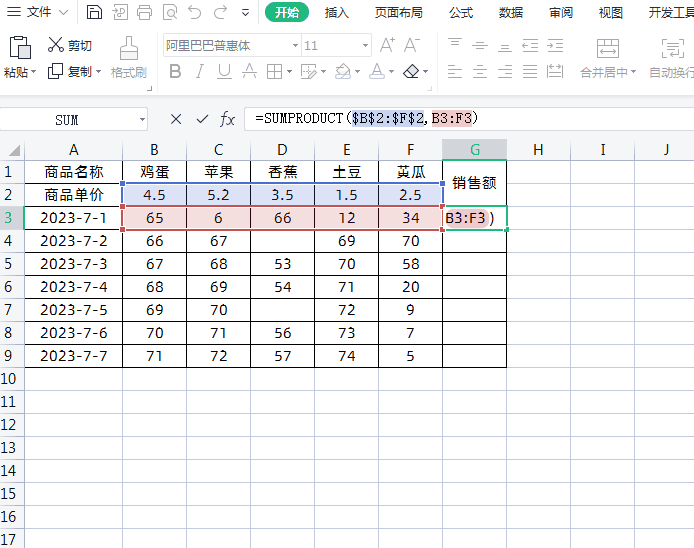
Task: Click the Wrap Text (自动换行) button
Action: 672,58
